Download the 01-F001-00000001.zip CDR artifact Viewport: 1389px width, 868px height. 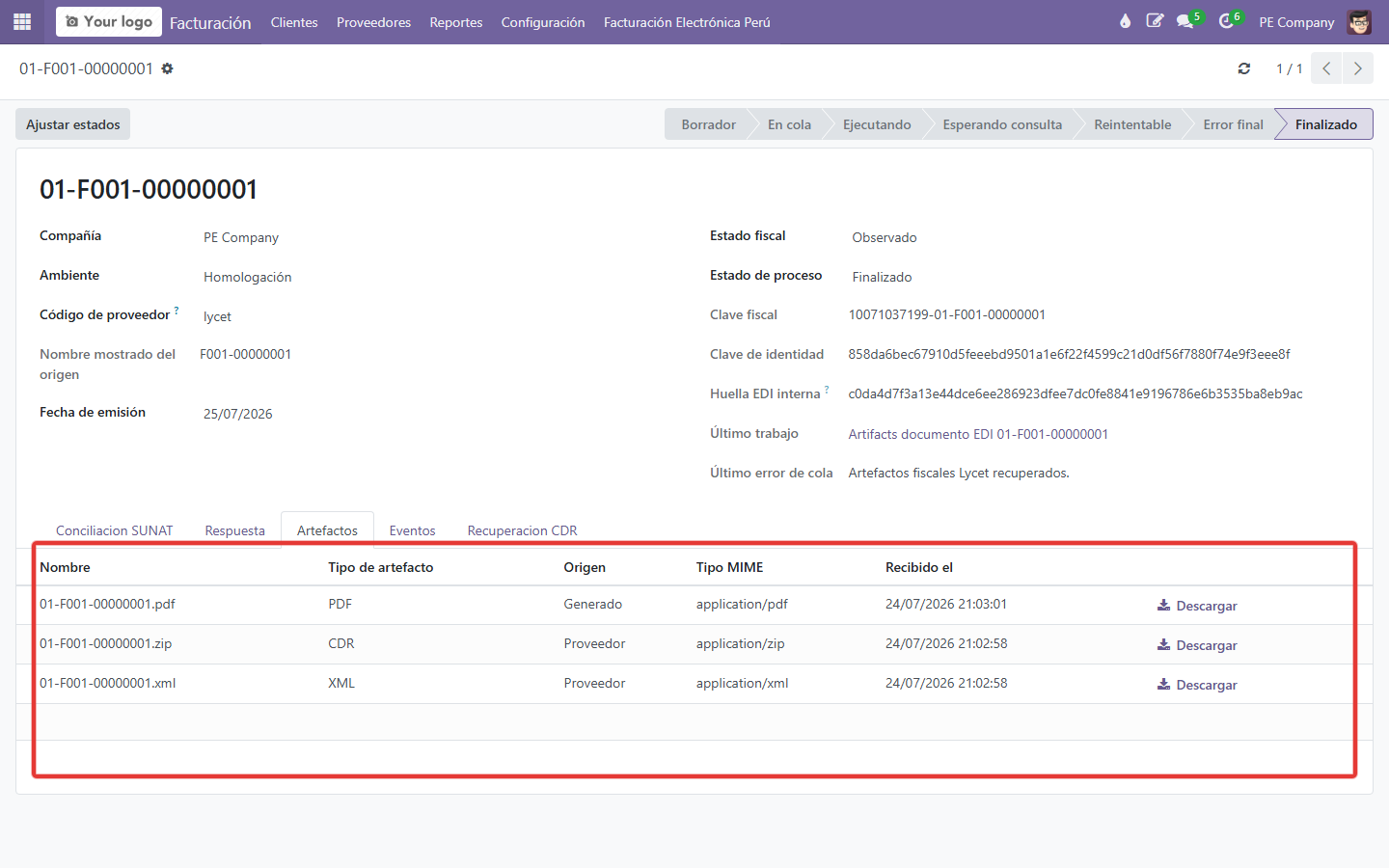1197,645
